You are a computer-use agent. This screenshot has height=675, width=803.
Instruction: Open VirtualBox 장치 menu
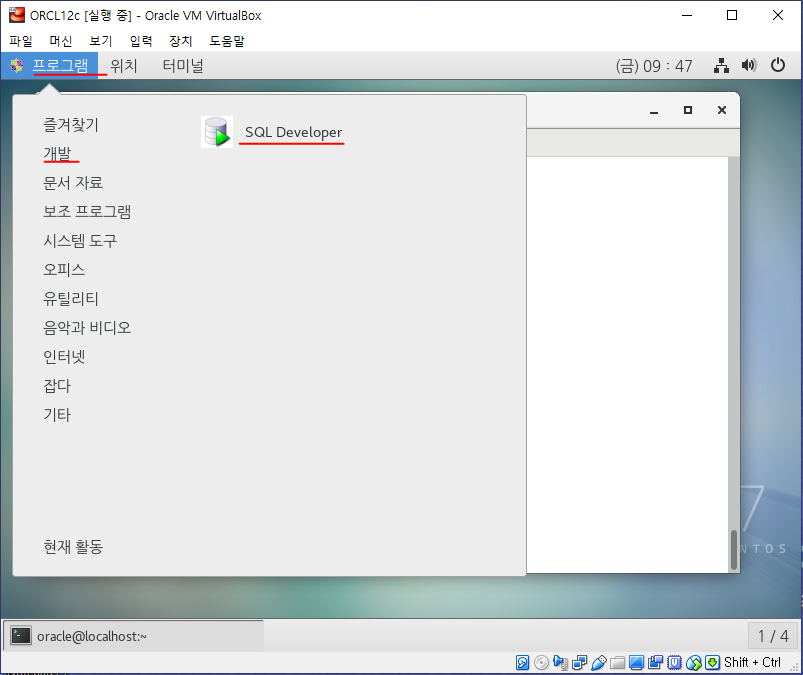[181, 41]
